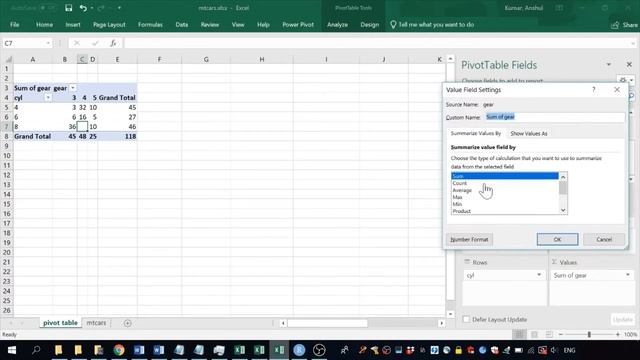The image size is (640, 360).
Task: Click the lightbulb 'Tell me what you want to do'
Action: (432, 24)
